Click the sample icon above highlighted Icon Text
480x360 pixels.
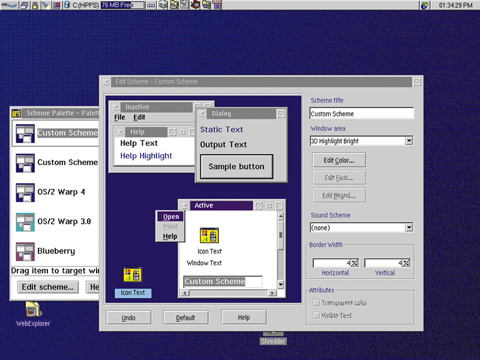click(x=133, y=275)
